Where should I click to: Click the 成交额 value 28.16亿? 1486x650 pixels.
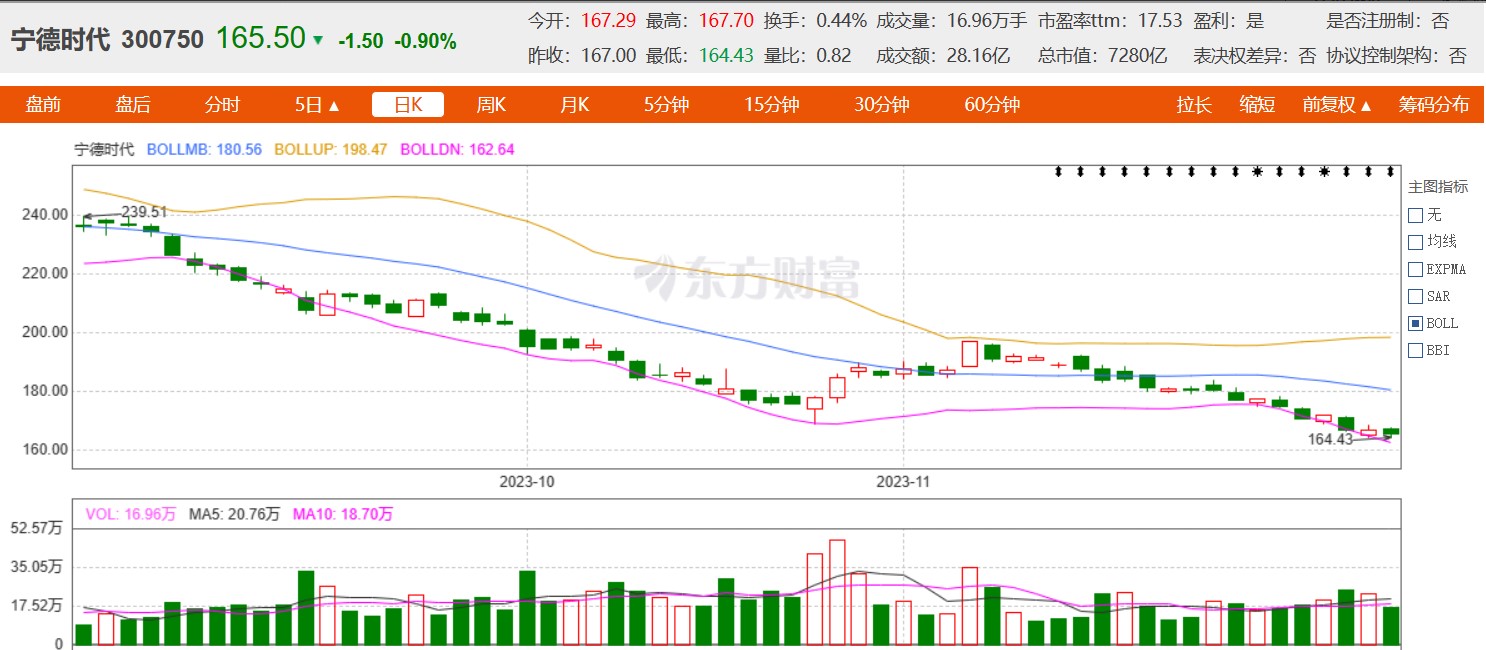[978, 56]
